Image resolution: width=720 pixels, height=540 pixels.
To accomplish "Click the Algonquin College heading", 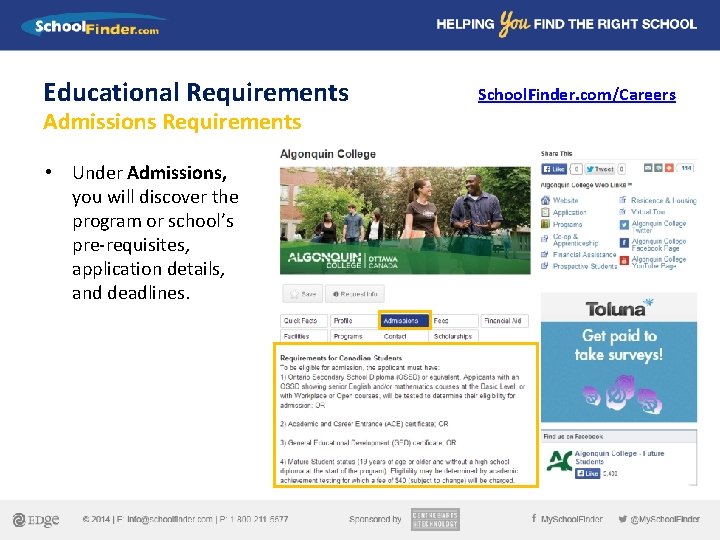I will [x=328, y=154].
